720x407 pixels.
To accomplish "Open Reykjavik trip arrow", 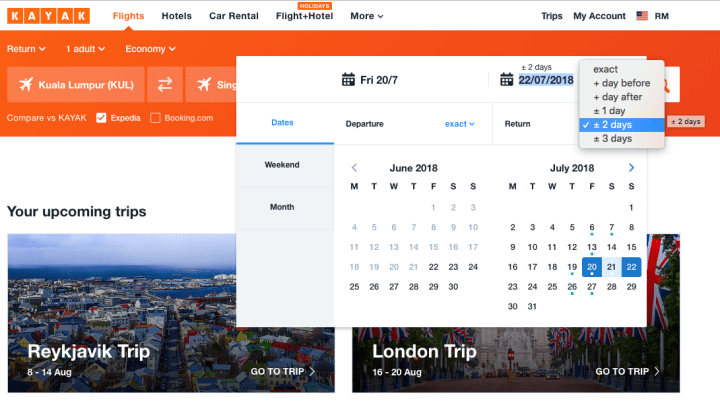I will pyautogui.click(x=312, y=371).
